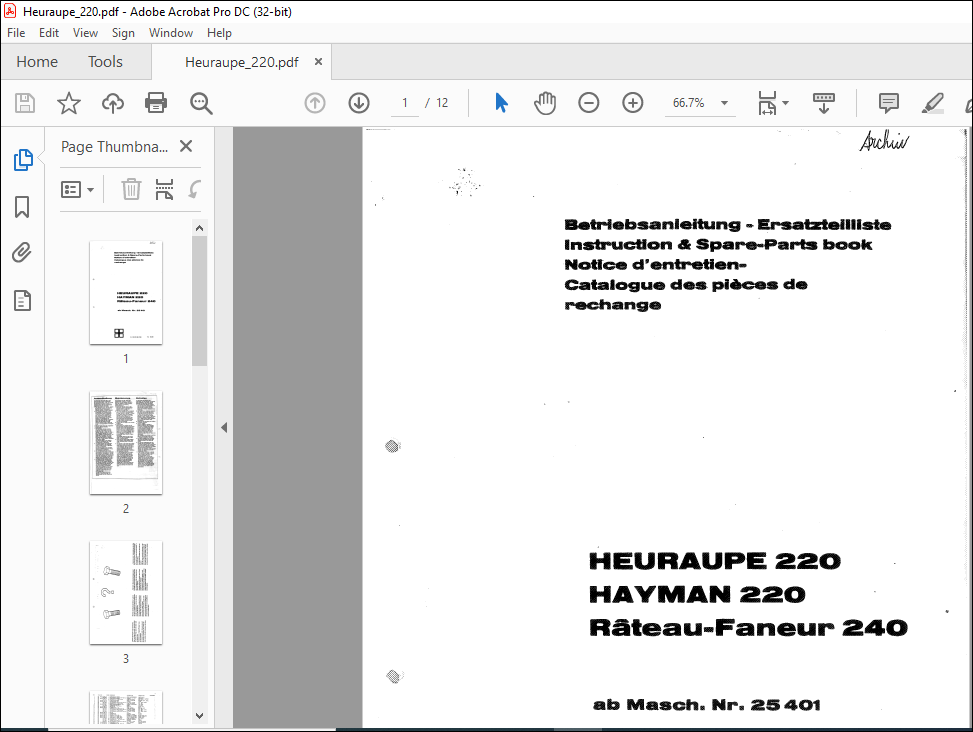The width and height of the screenshot is (973, 732).
Task: Click the Save file icon
Action: point(25,103)
